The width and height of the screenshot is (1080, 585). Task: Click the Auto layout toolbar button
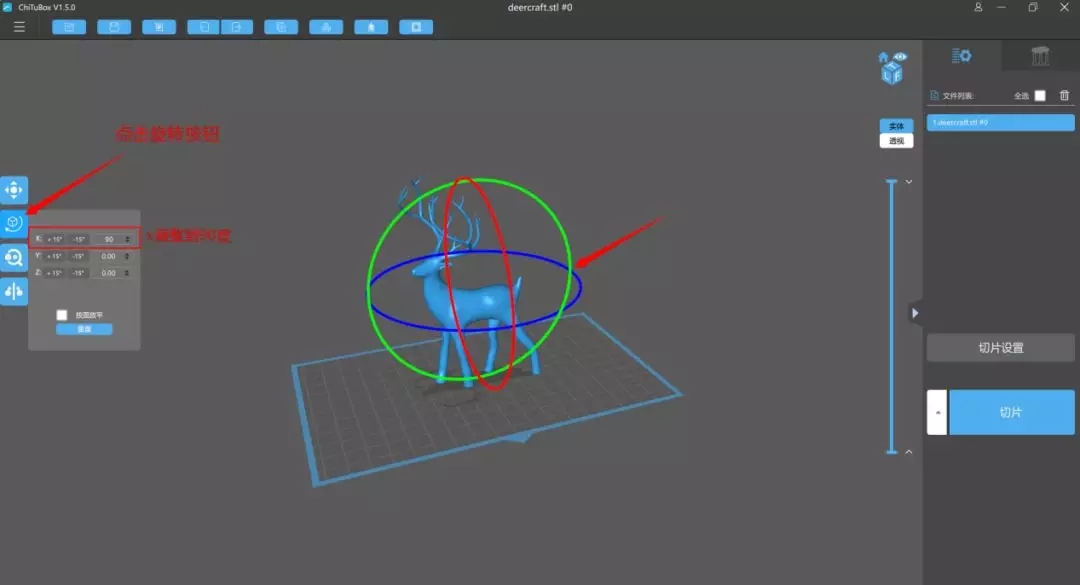326,27
